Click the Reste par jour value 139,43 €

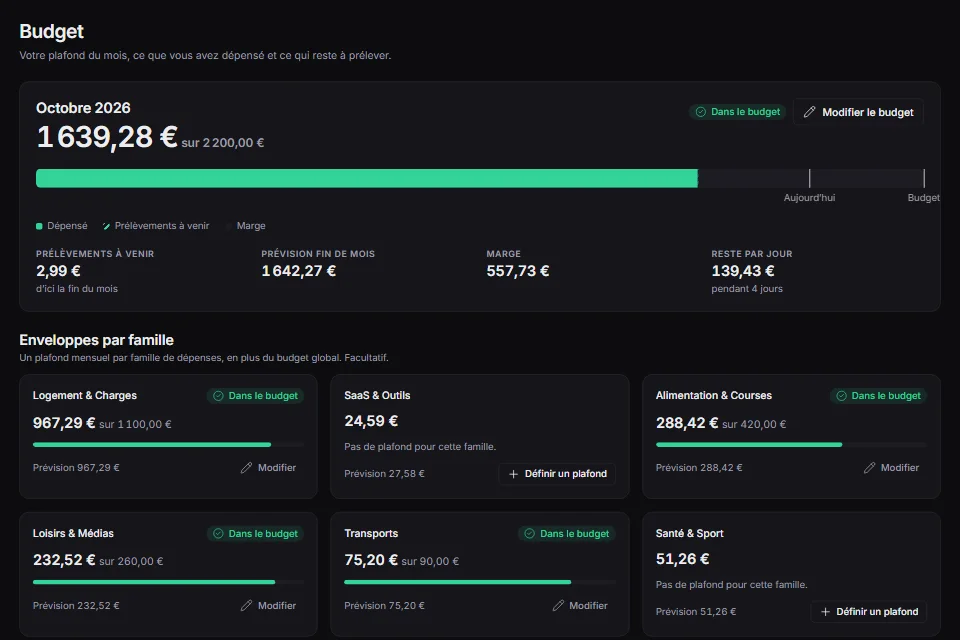pos(743,271)
